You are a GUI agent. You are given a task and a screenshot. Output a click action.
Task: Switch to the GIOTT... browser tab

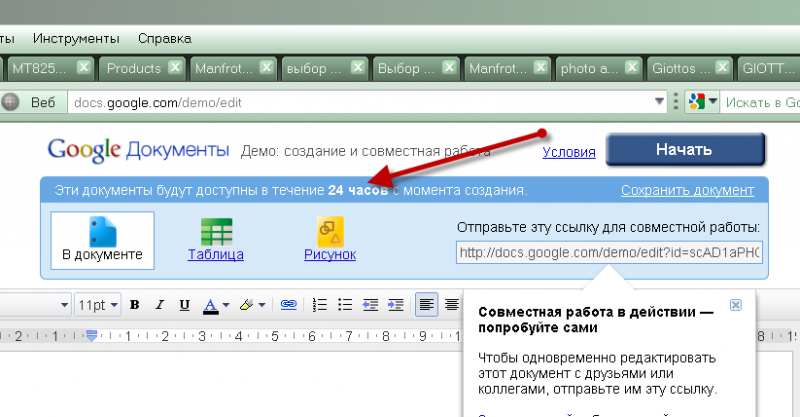(x=768, y=68)
